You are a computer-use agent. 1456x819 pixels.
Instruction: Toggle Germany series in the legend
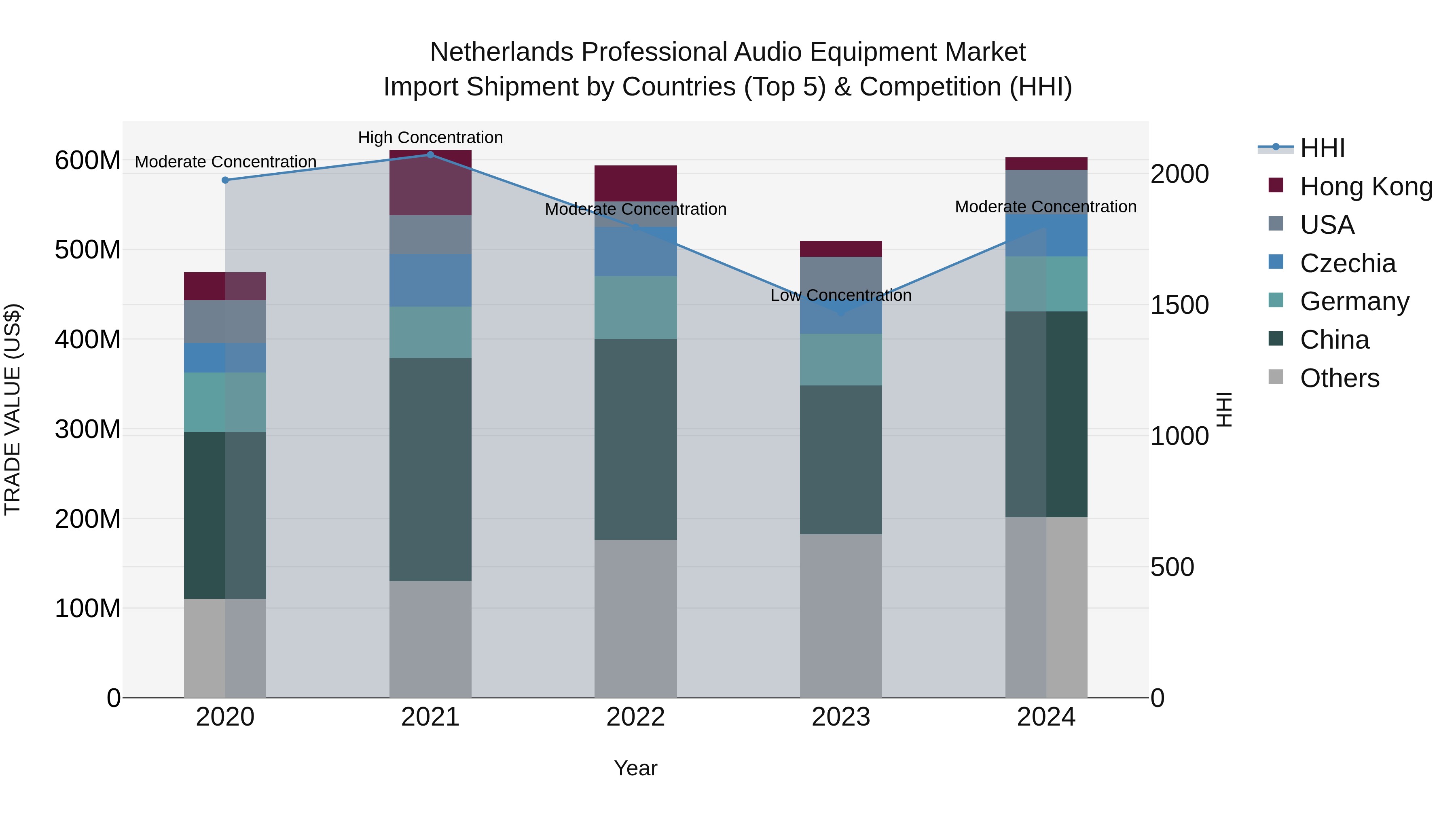(1339, 301)
